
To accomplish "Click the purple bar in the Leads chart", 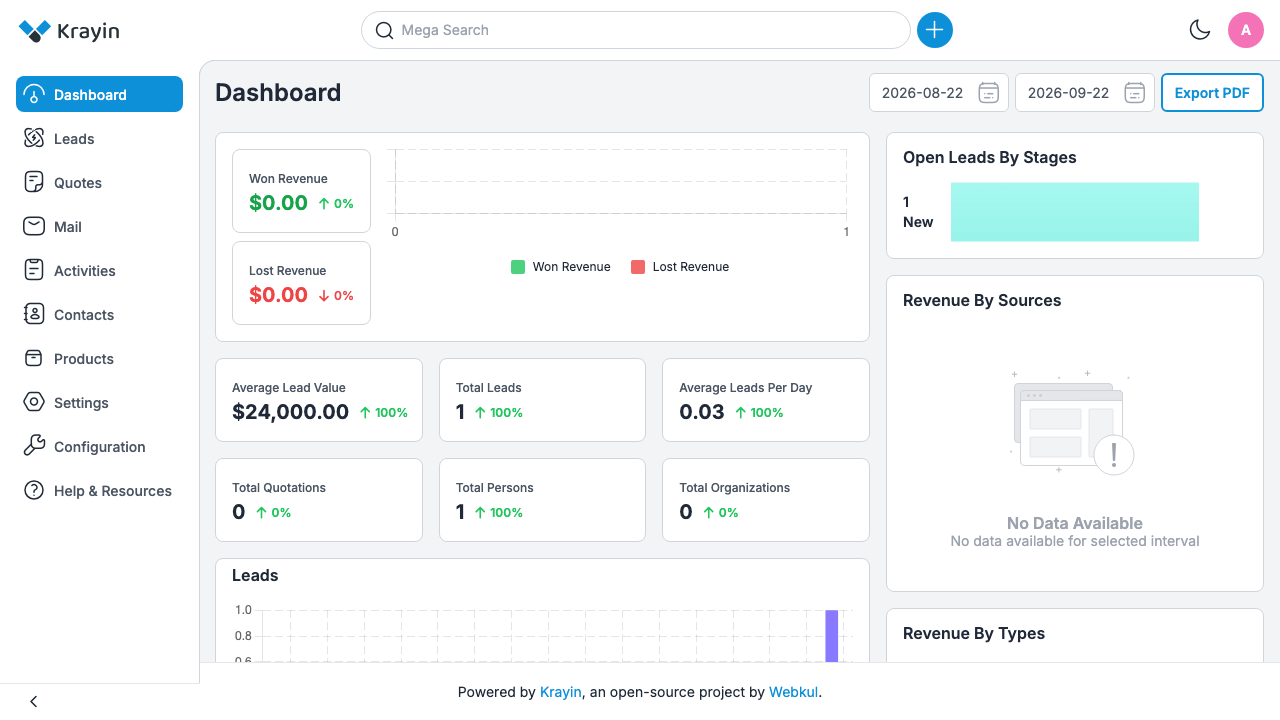I will [831, 636].
